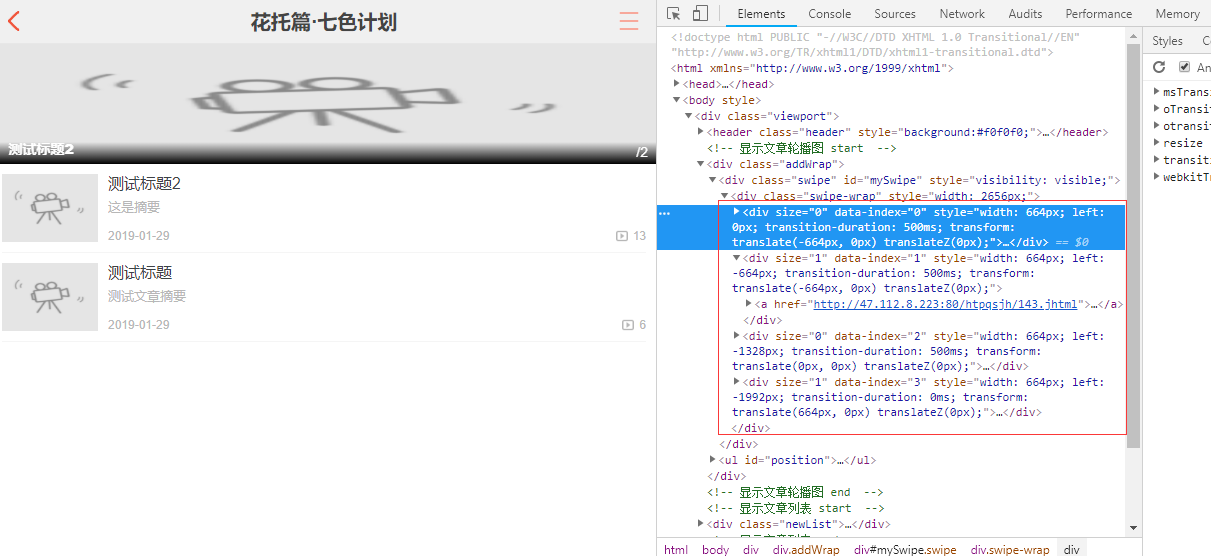1211x556 pixels.
Task: Select div#mySwipe.swipe in the breadcrumb bar
Action: click(905, 549)
